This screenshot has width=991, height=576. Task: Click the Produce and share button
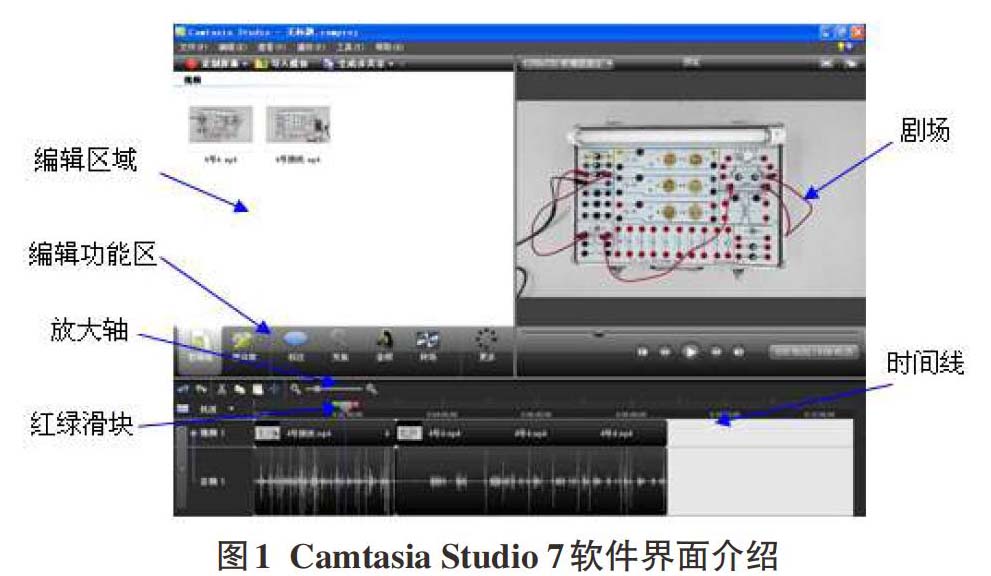pos(354,63)
